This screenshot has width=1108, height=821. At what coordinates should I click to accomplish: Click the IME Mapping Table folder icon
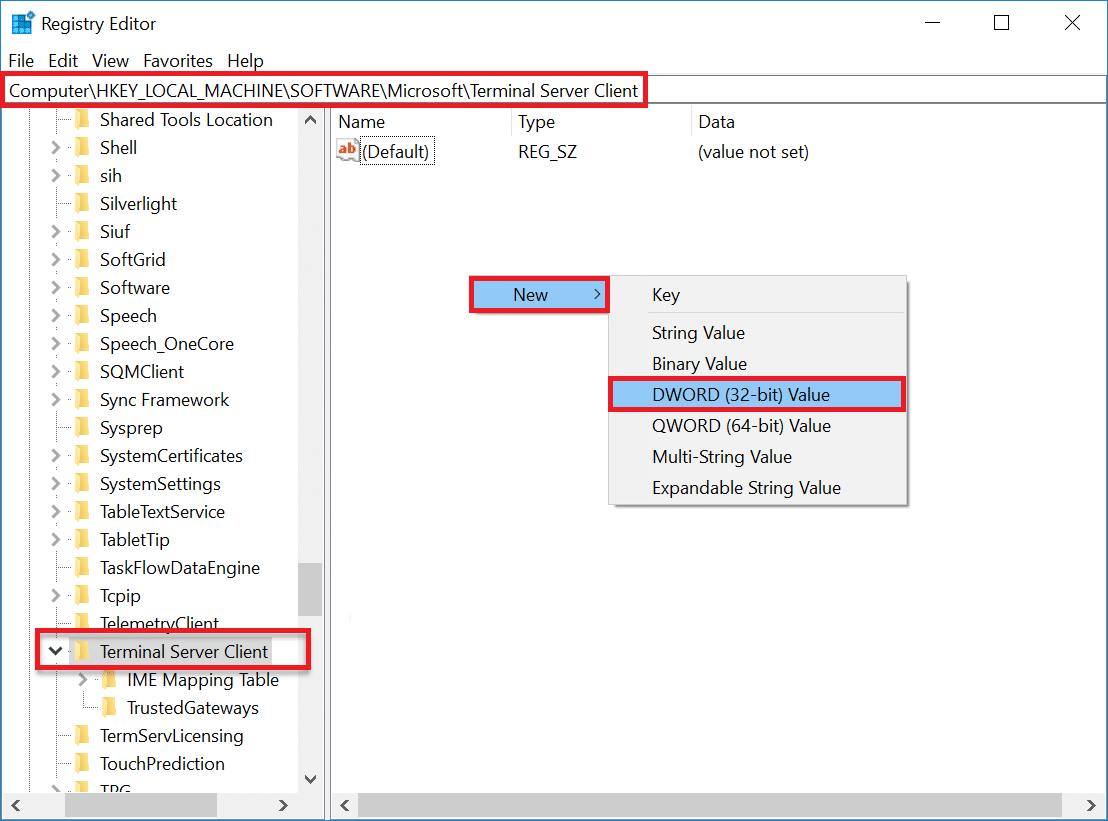tap(110, 679)
